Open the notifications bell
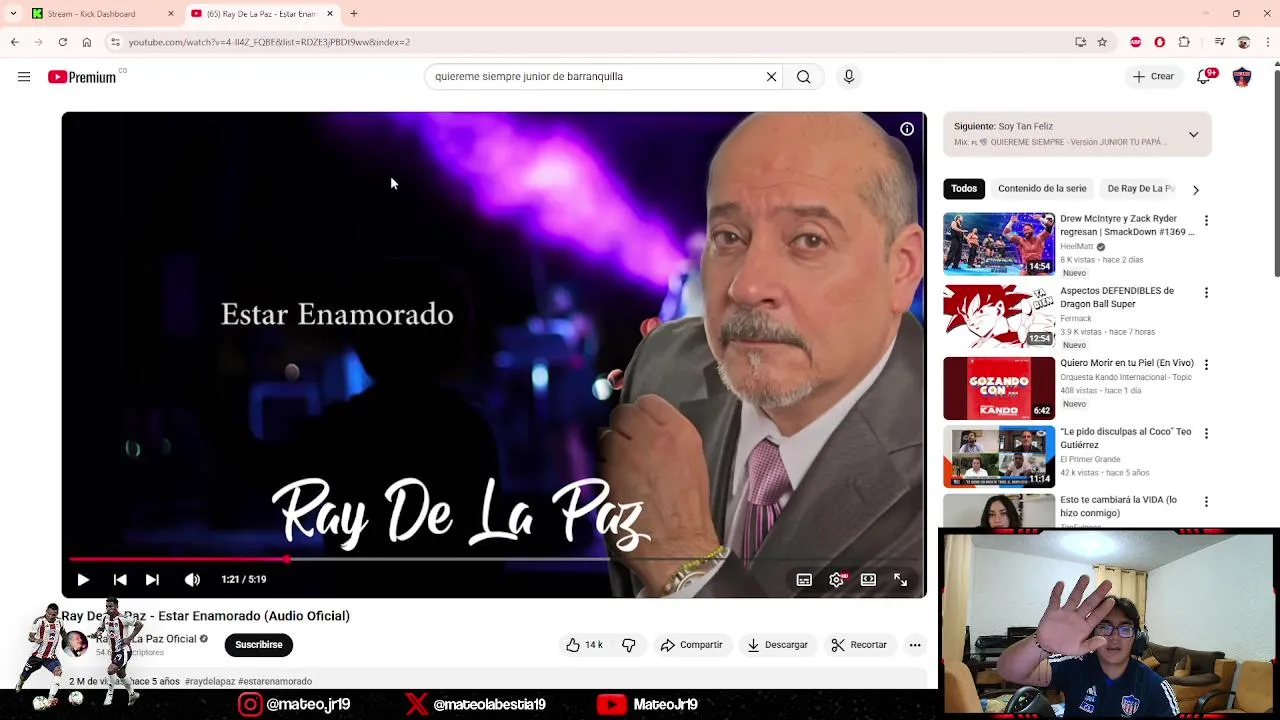This screenshot has height=720, width=1280. [1204, 77]
